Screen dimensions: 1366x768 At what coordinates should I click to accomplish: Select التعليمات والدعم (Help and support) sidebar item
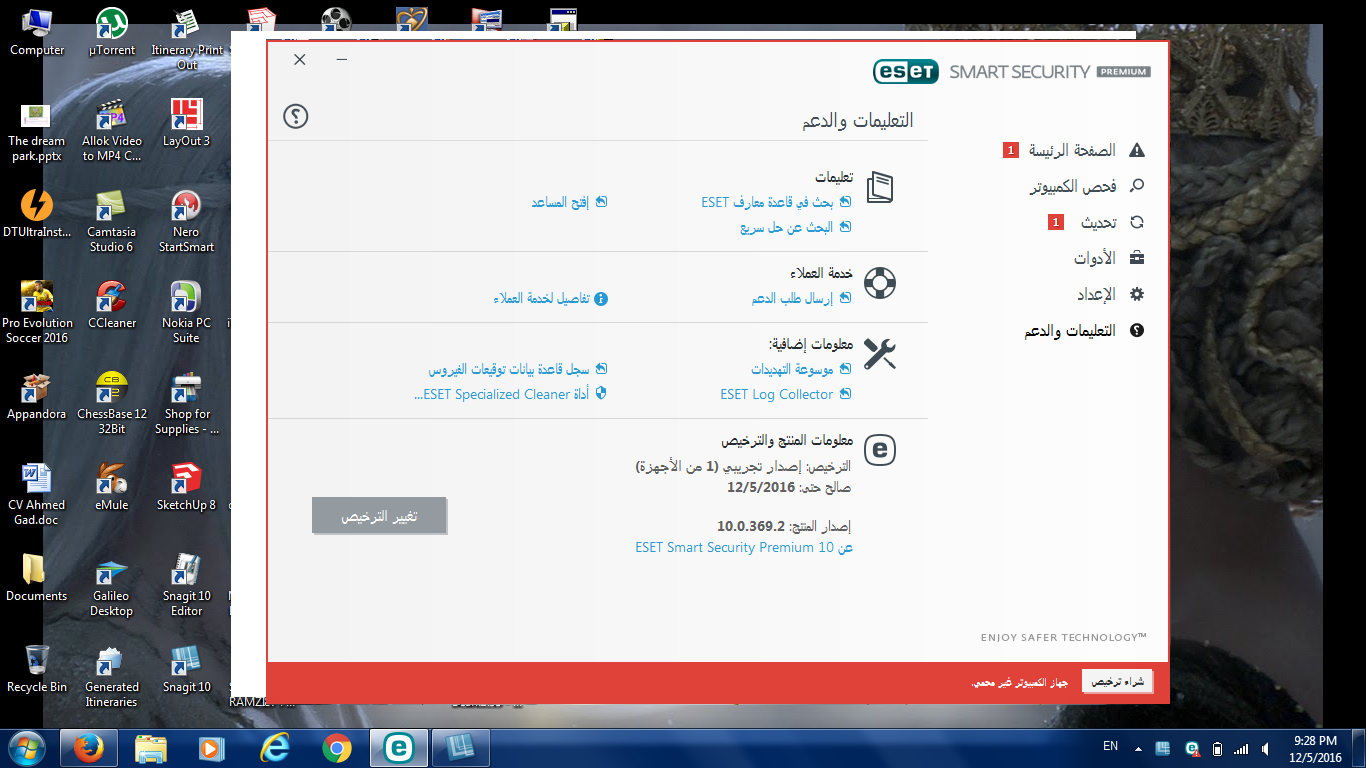[1083, 331]
